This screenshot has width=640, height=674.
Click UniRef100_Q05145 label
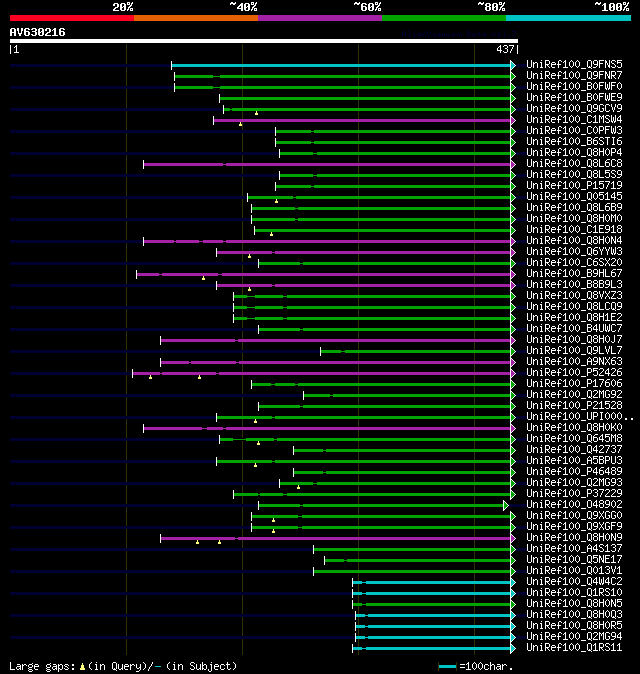(574, 196)
